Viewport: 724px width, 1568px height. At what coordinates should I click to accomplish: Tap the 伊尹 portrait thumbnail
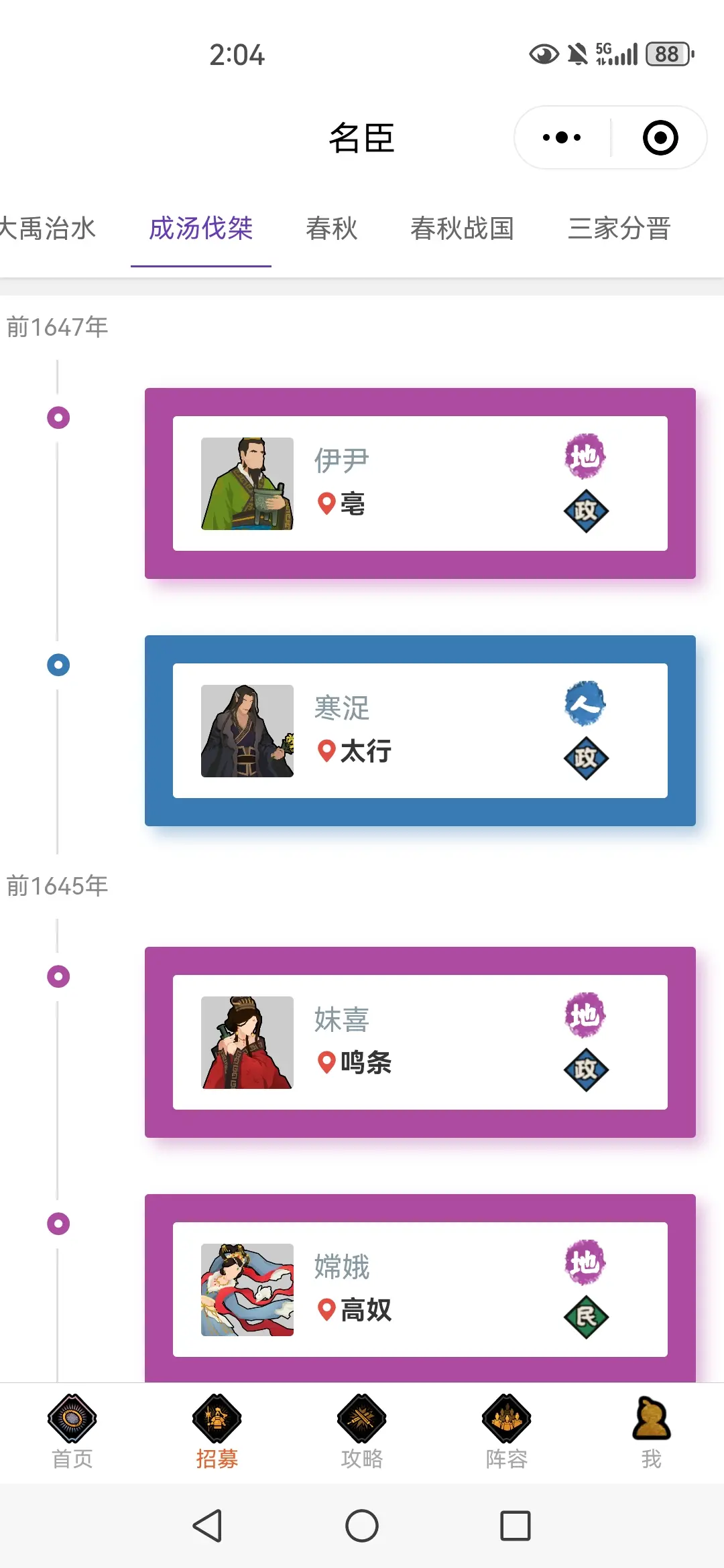pyautogui.click(x=247, y=484)
